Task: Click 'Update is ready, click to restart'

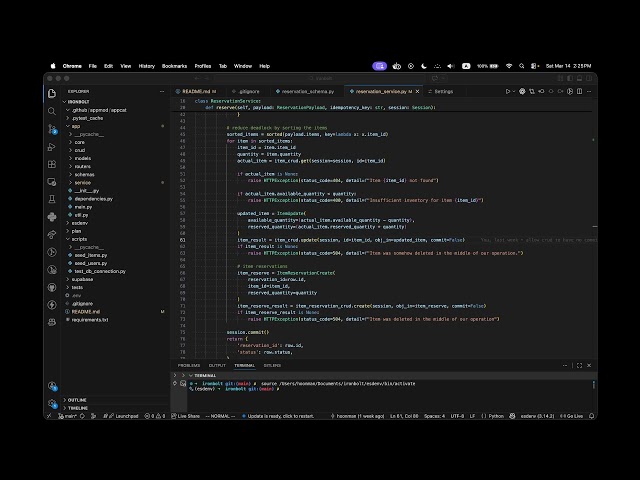Action: pos(278,416)
